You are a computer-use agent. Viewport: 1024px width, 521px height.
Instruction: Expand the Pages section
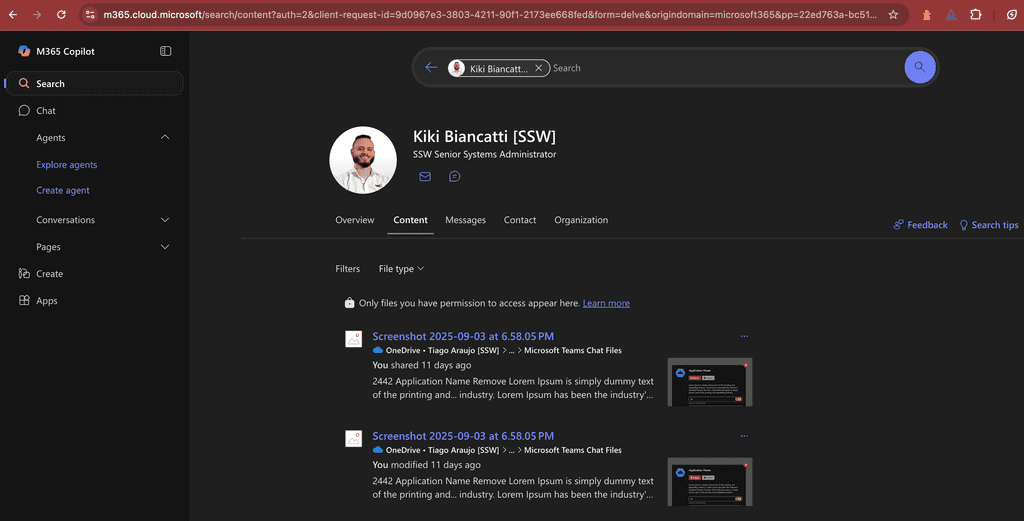165,247
